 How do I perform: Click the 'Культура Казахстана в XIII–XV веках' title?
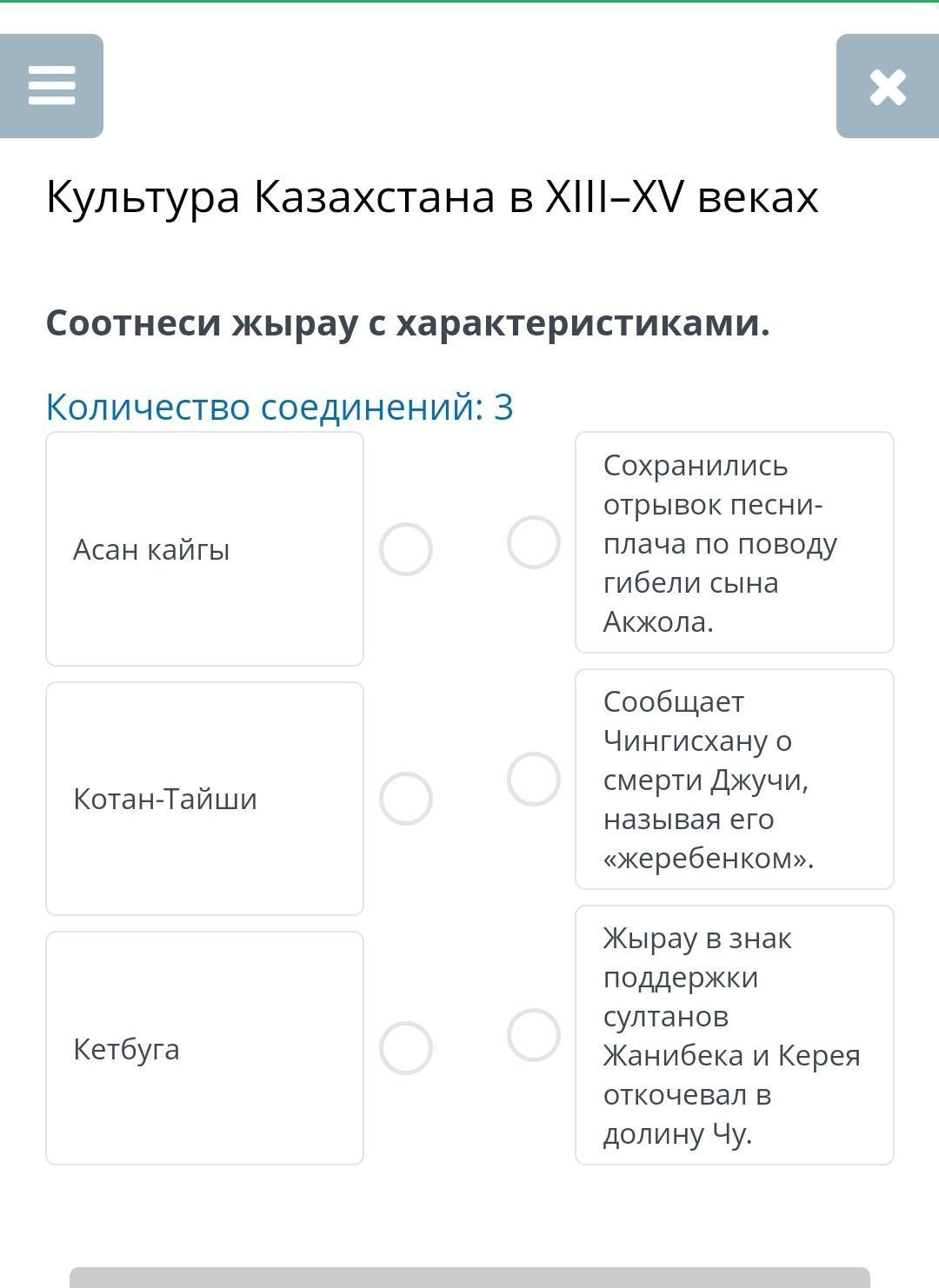[x=432, y=196]
